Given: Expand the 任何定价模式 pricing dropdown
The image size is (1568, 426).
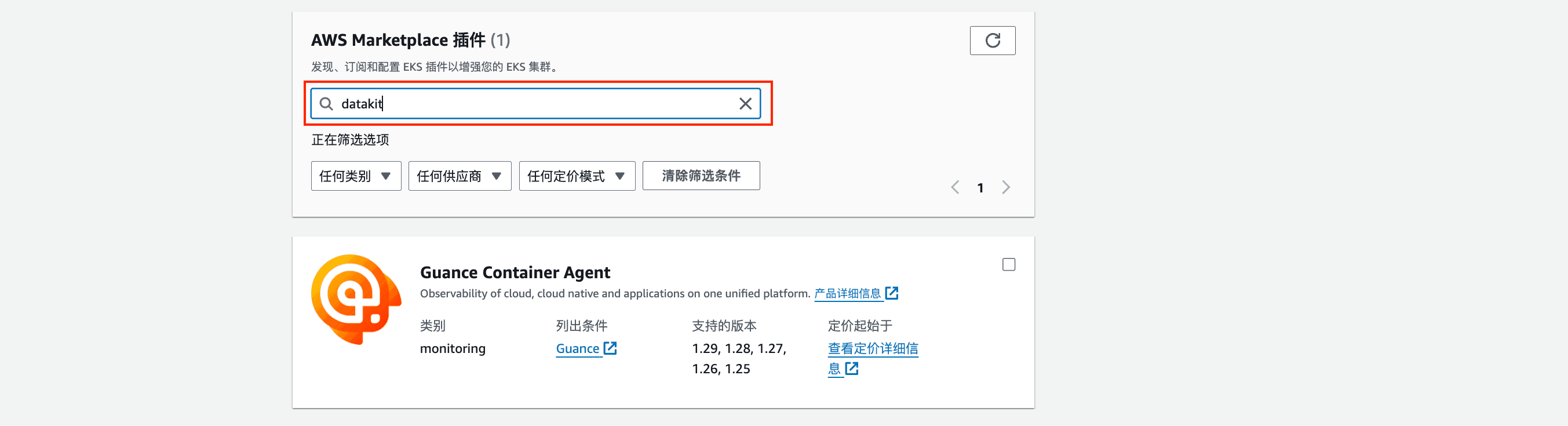Looking at the screenshot, I should [x=577, y=176].
